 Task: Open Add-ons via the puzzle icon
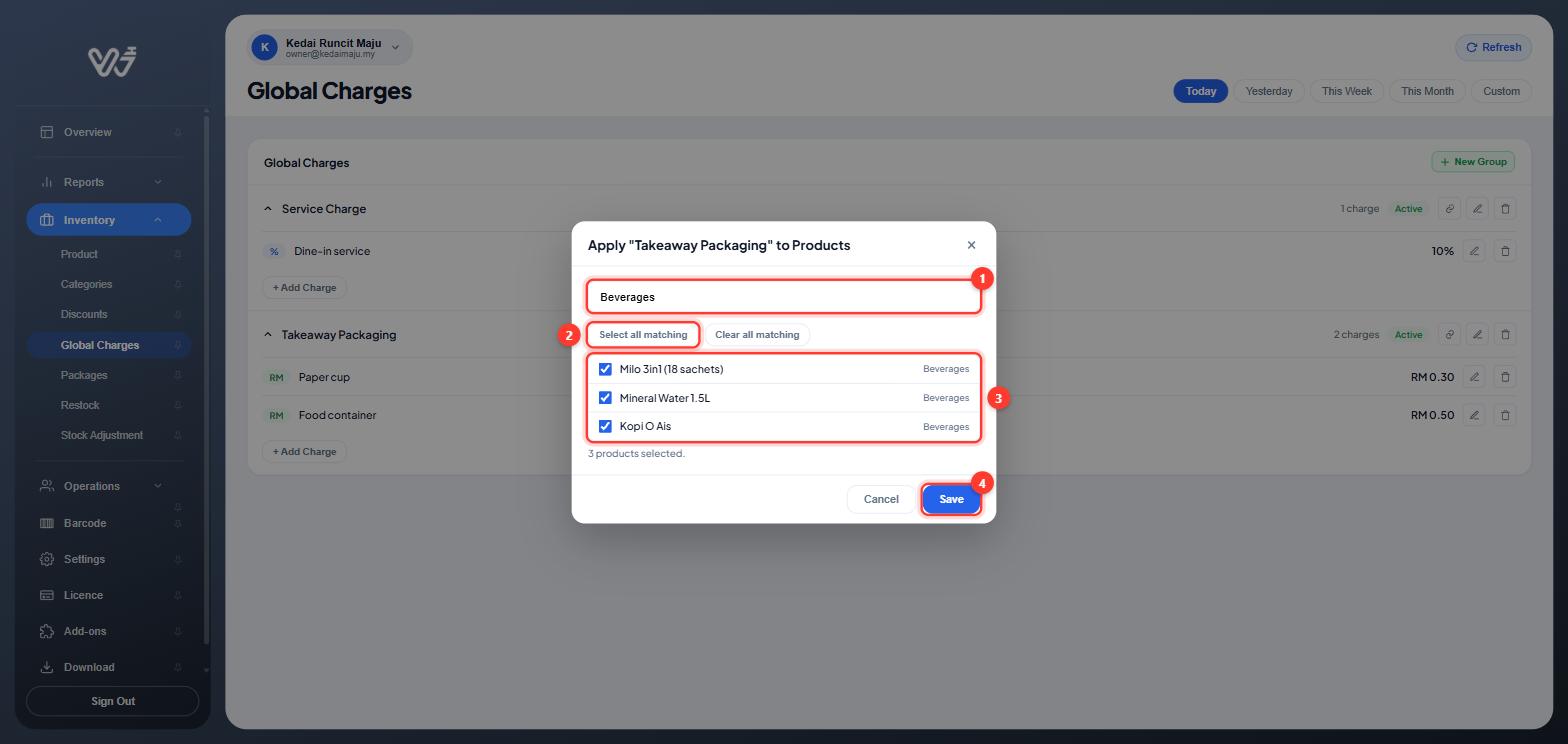pos(46,631)
